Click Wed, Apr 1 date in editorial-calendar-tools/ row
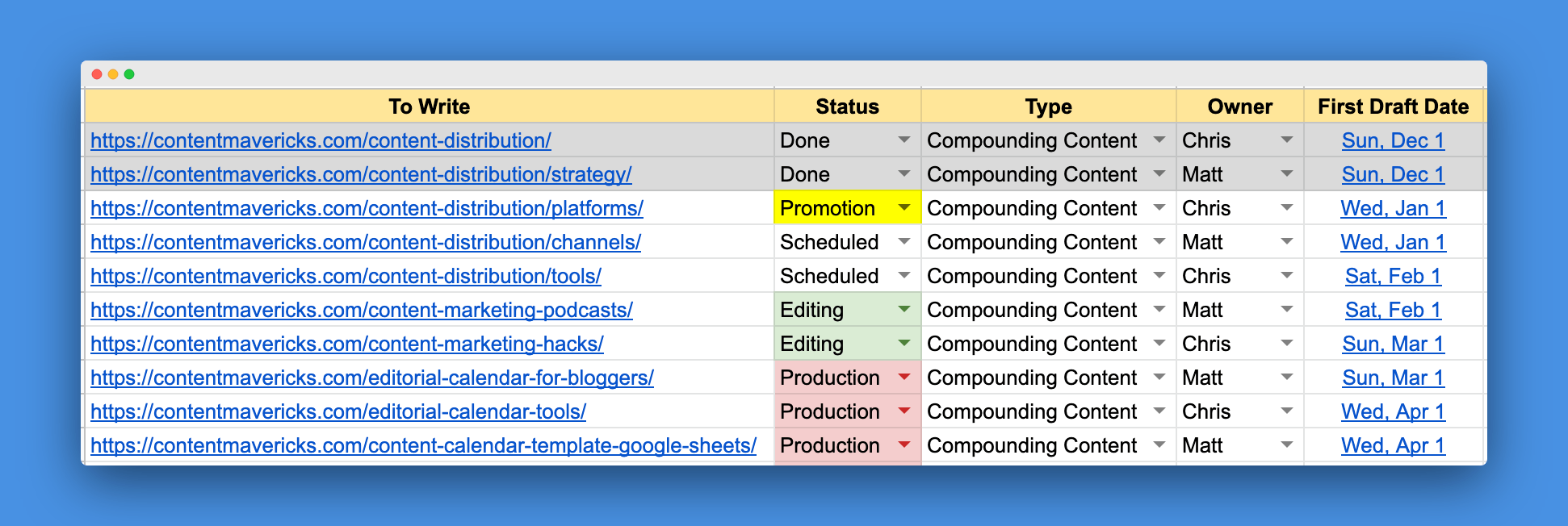The height and width of the screenshot is (526, 1568). pos(1393,411)
